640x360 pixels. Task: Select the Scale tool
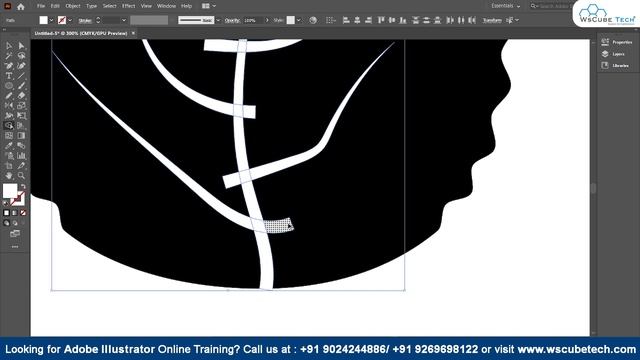(x=21, y=106)
